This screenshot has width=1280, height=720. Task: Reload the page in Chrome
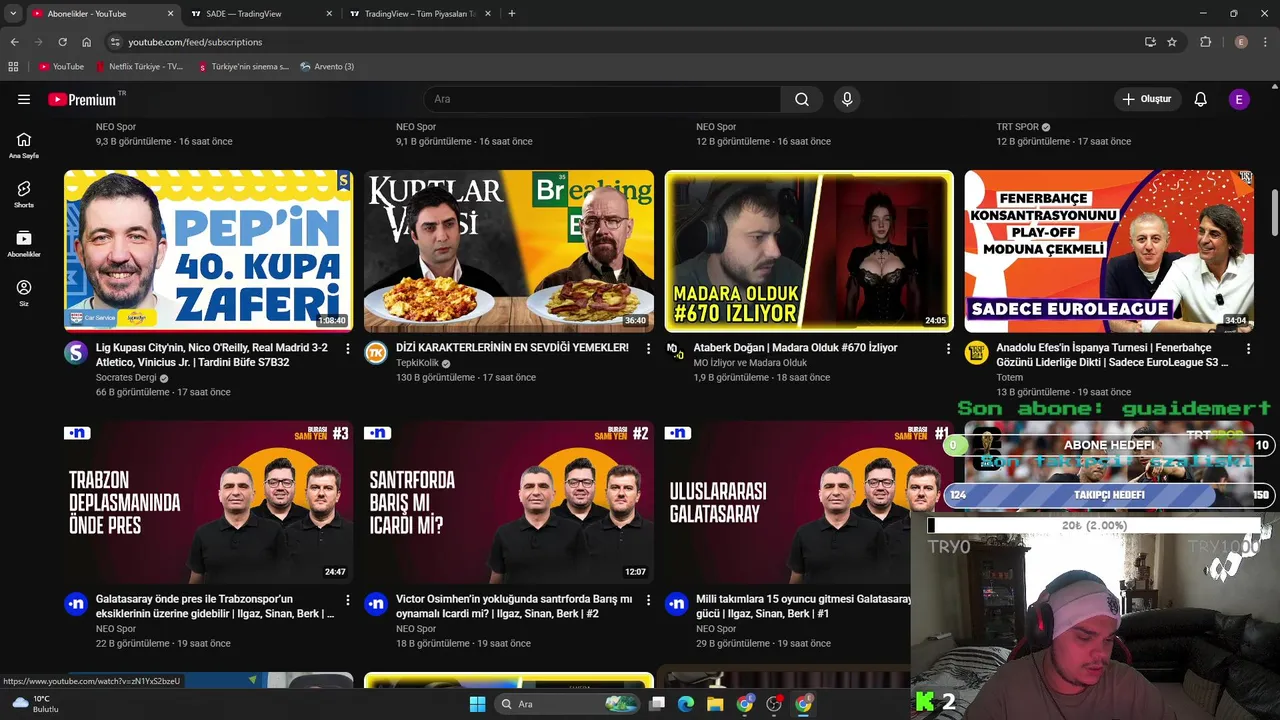62,42
